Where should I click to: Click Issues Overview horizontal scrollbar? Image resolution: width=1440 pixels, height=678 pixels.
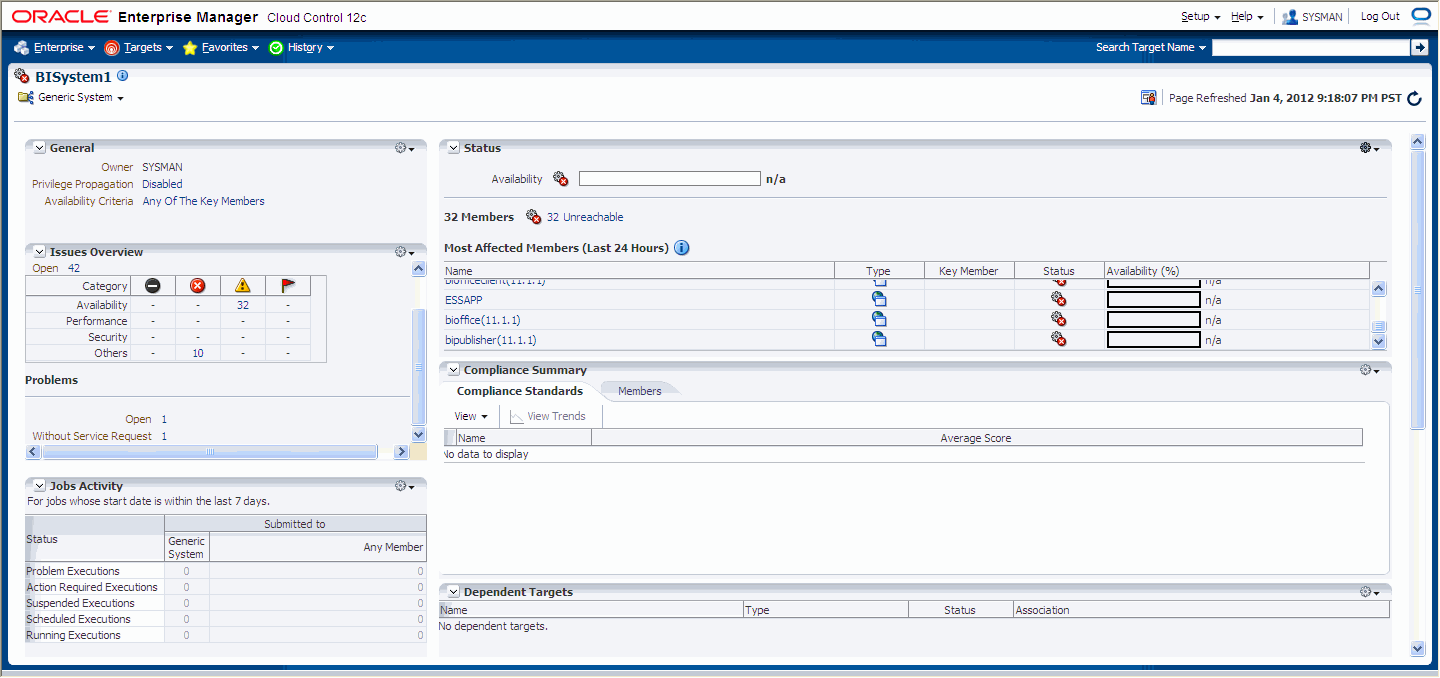[210, 452]
